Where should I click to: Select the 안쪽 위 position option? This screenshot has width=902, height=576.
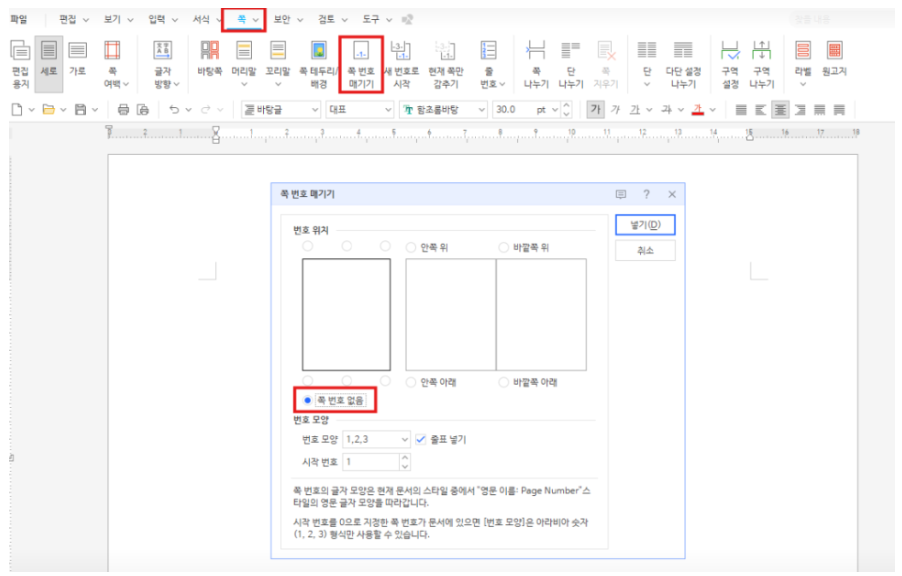click(411, 247)
